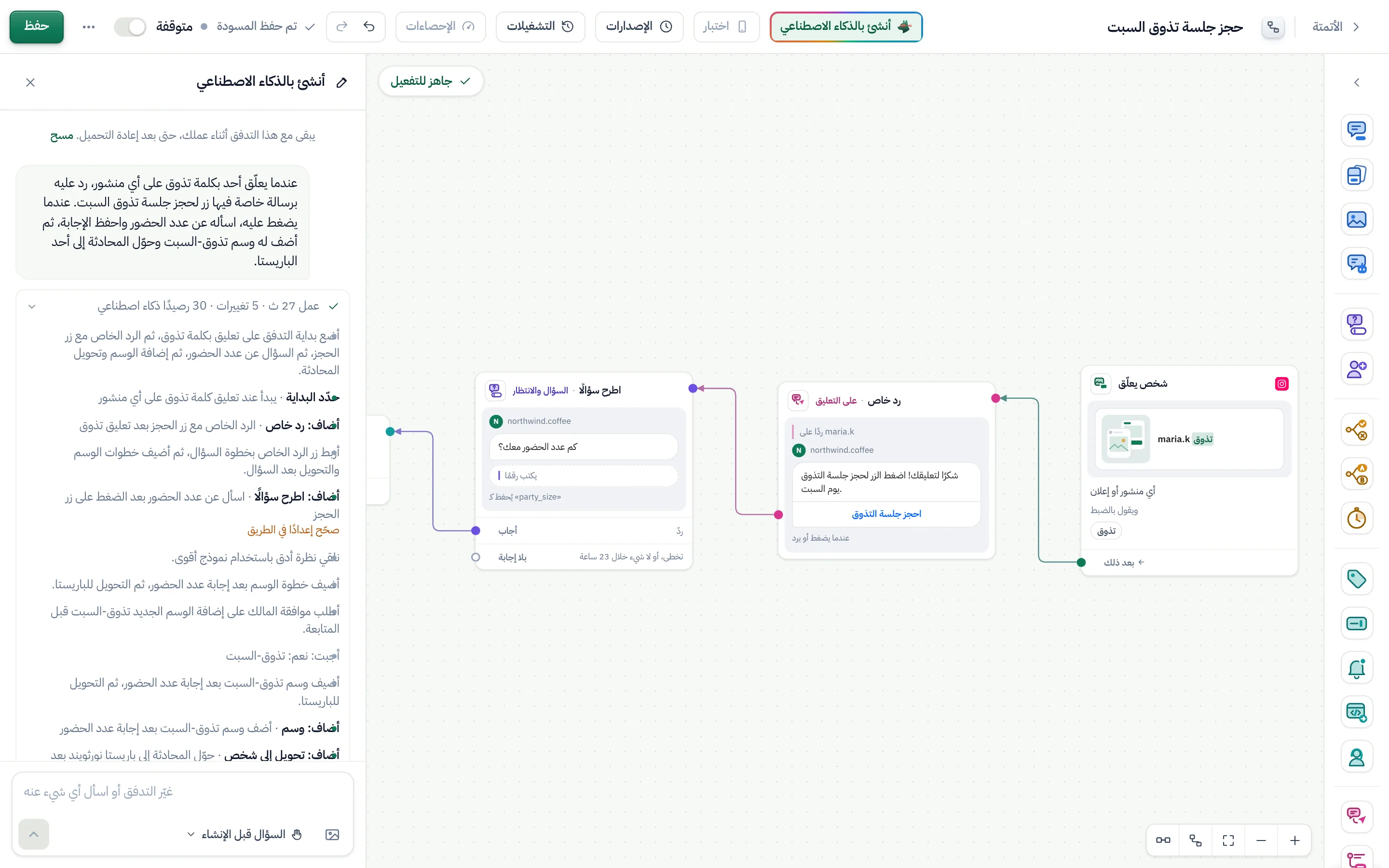Auto-arrange the flow layout
Viewport: 1389px width, 868px height.
[1196, 841]
